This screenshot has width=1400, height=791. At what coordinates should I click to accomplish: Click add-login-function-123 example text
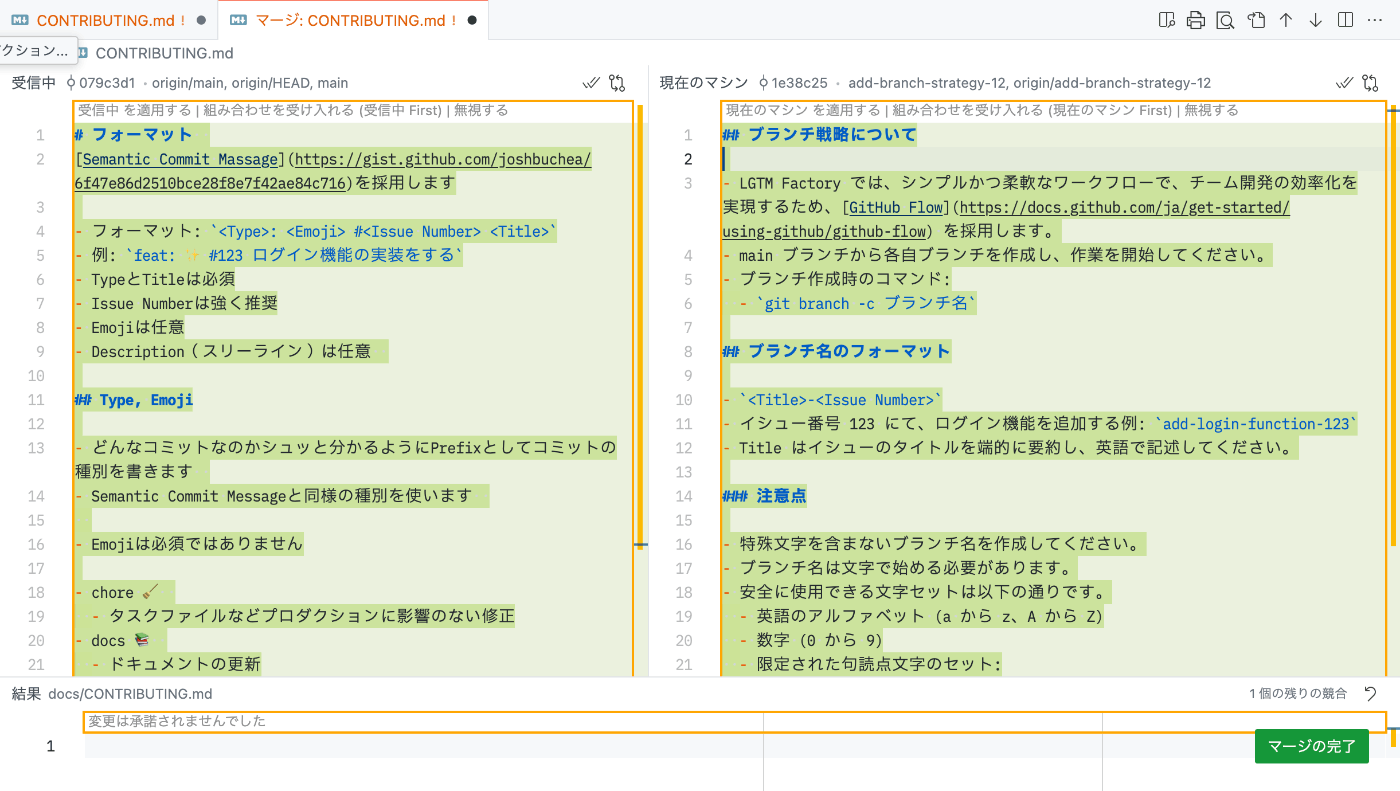click(x=1256, y=424)
